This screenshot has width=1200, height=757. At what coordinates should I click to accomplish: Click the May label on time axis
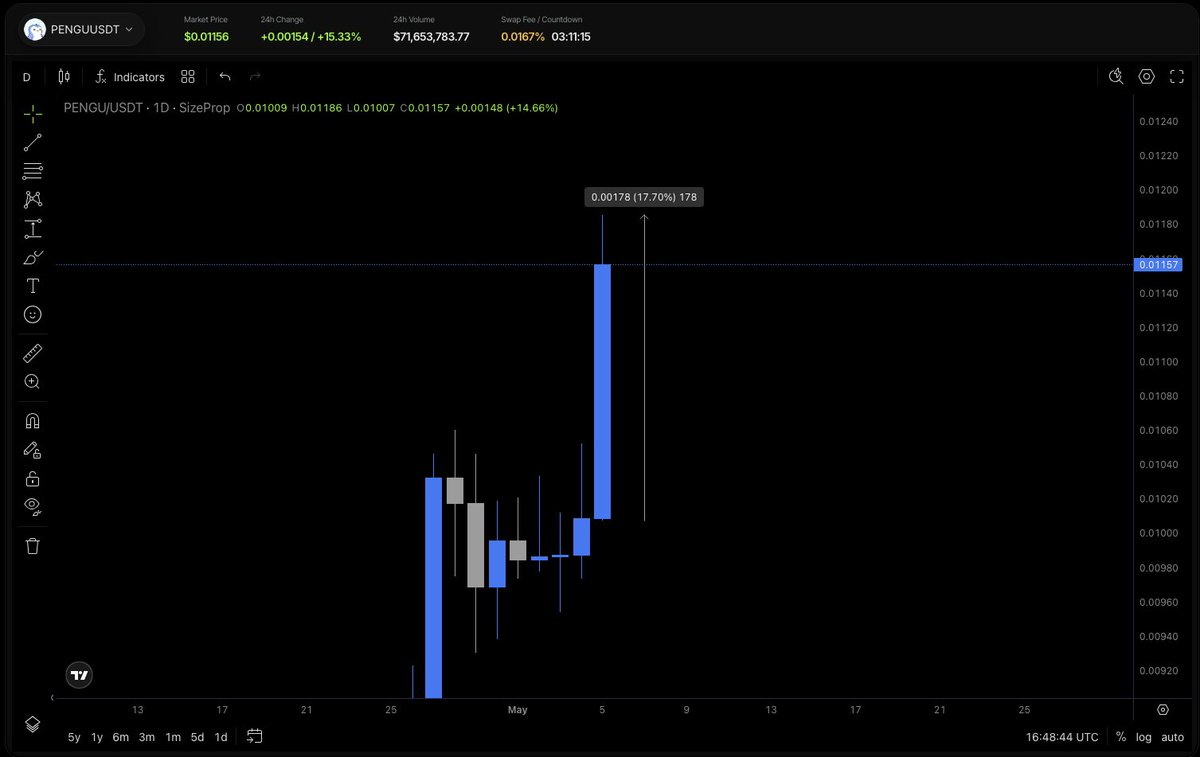(x=517, y=710)
